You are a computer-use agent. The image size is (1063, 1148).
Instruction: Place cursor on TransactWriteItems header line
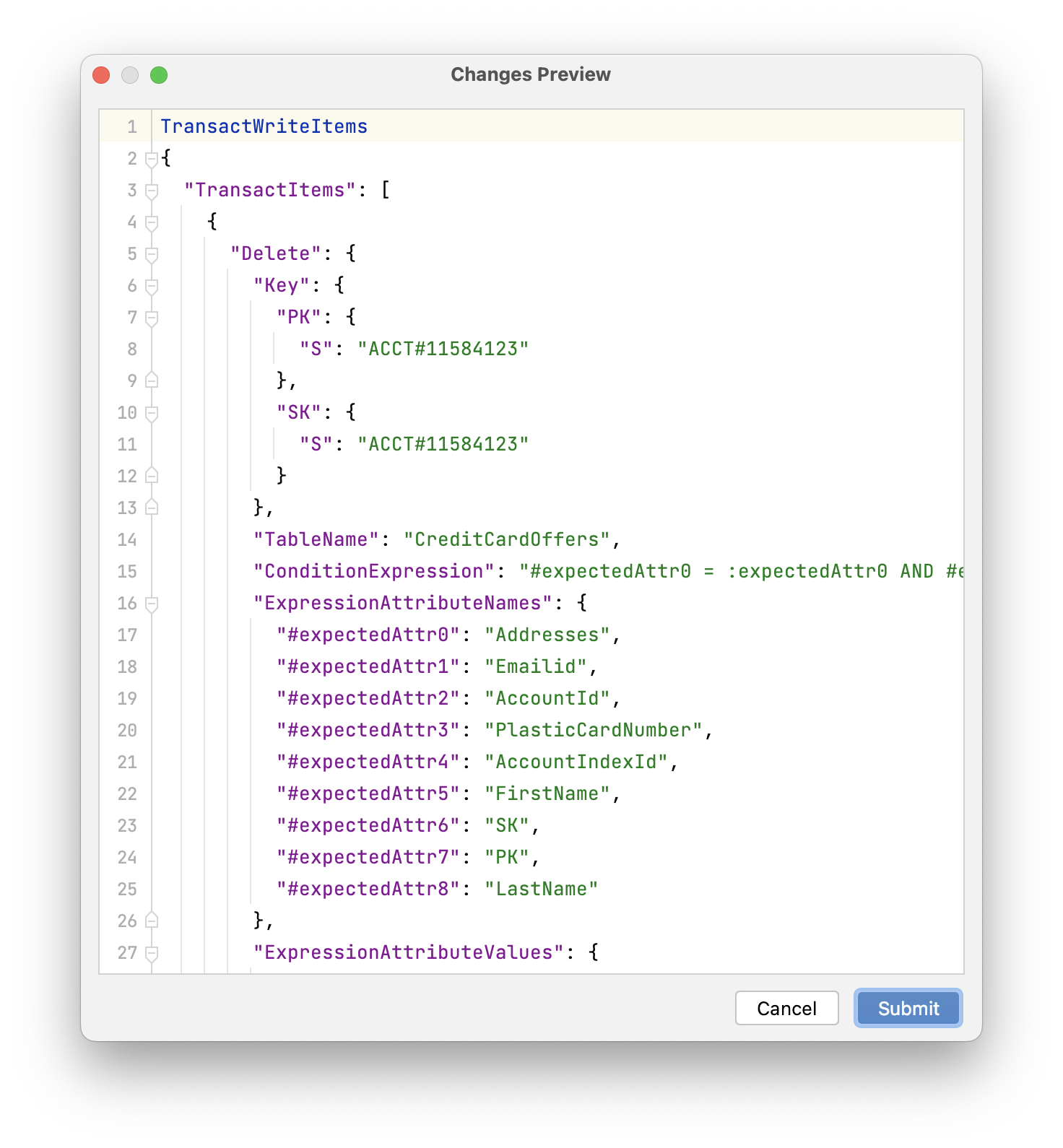pos(264,126)
